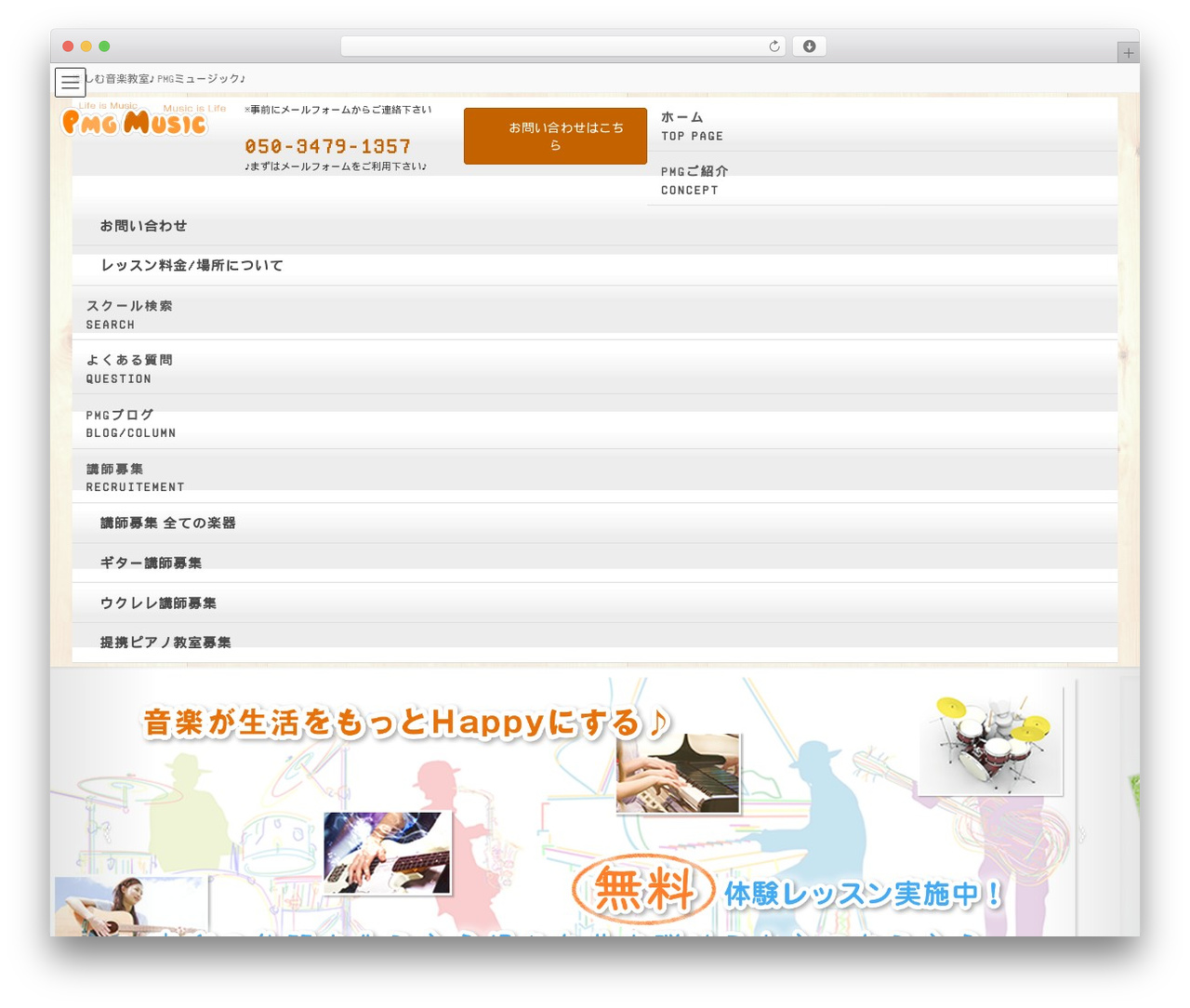The image size is (1190, 1008).
Task: Click the 事前にメールフォームからご連絡下さい note
Action: click(x=338, y=110)
